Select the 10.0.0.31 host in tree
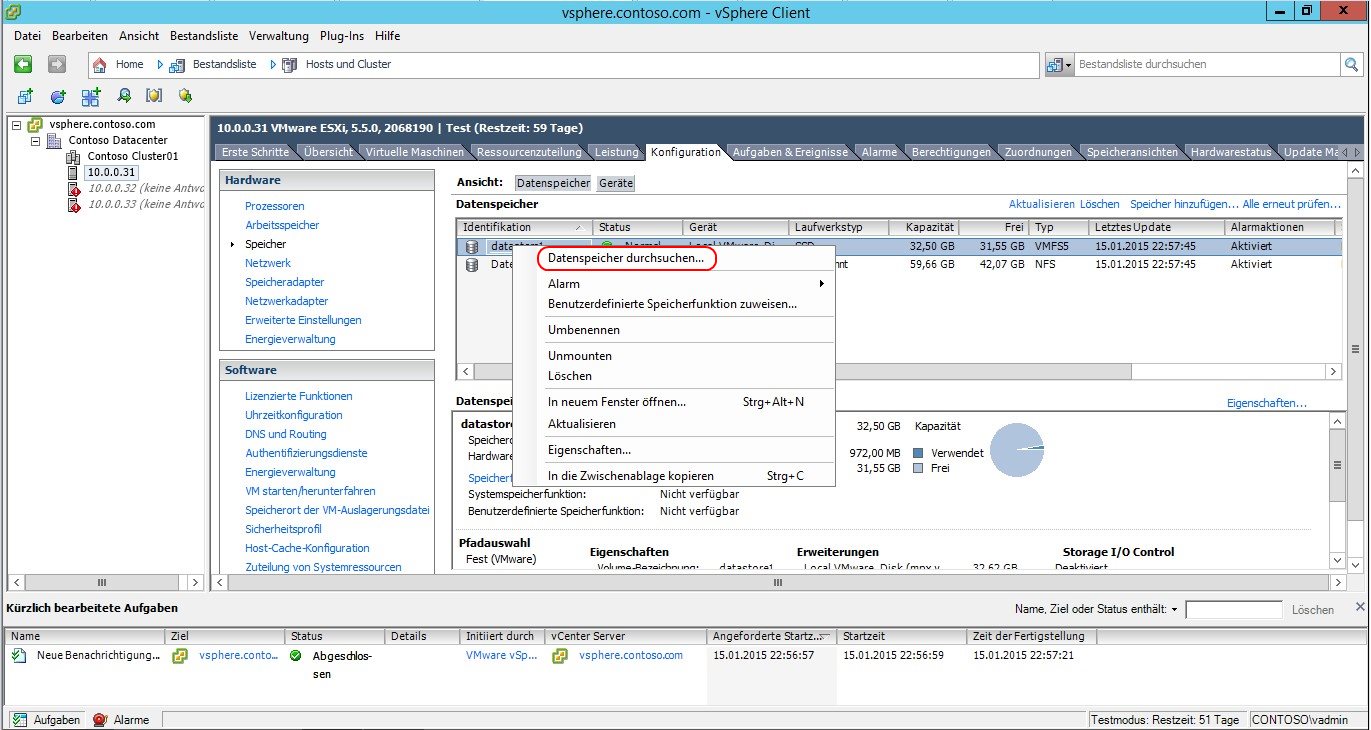Image resolution: width=1371 pixels, height=730 pixels. click(x=110, y=173)
